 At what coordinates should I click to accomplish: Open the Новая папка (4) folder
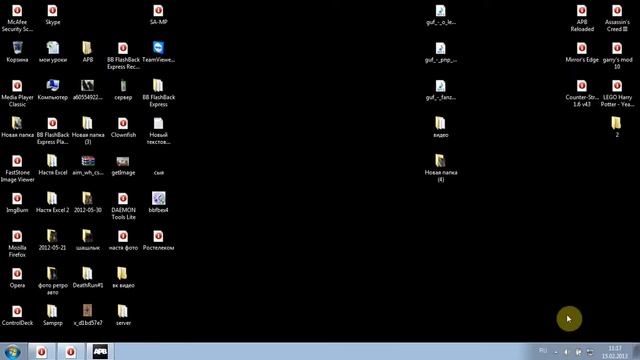point(440,169)
